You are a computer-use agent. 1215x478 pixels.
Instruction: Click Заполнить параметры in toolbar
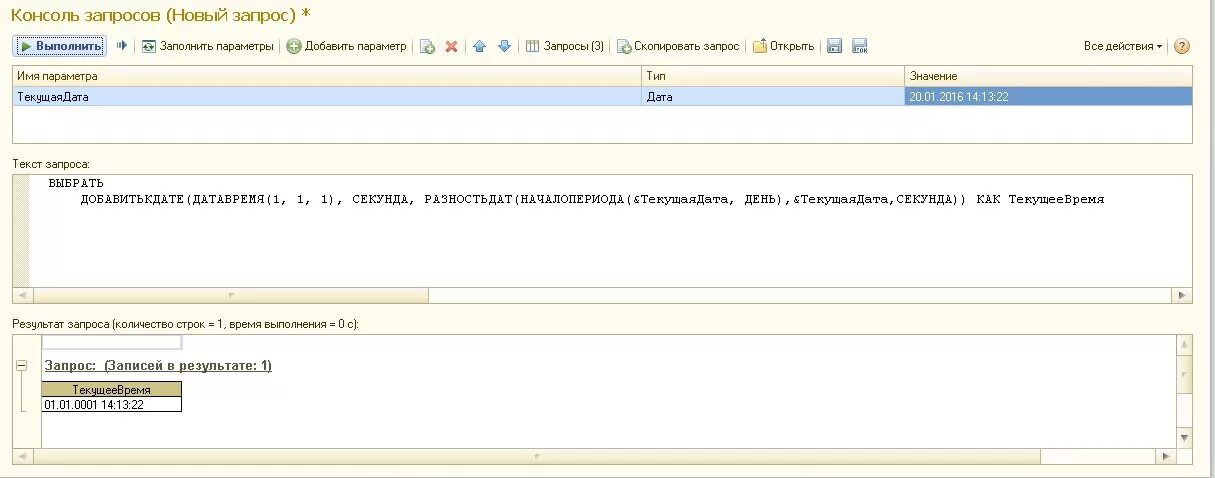[207, 46]
